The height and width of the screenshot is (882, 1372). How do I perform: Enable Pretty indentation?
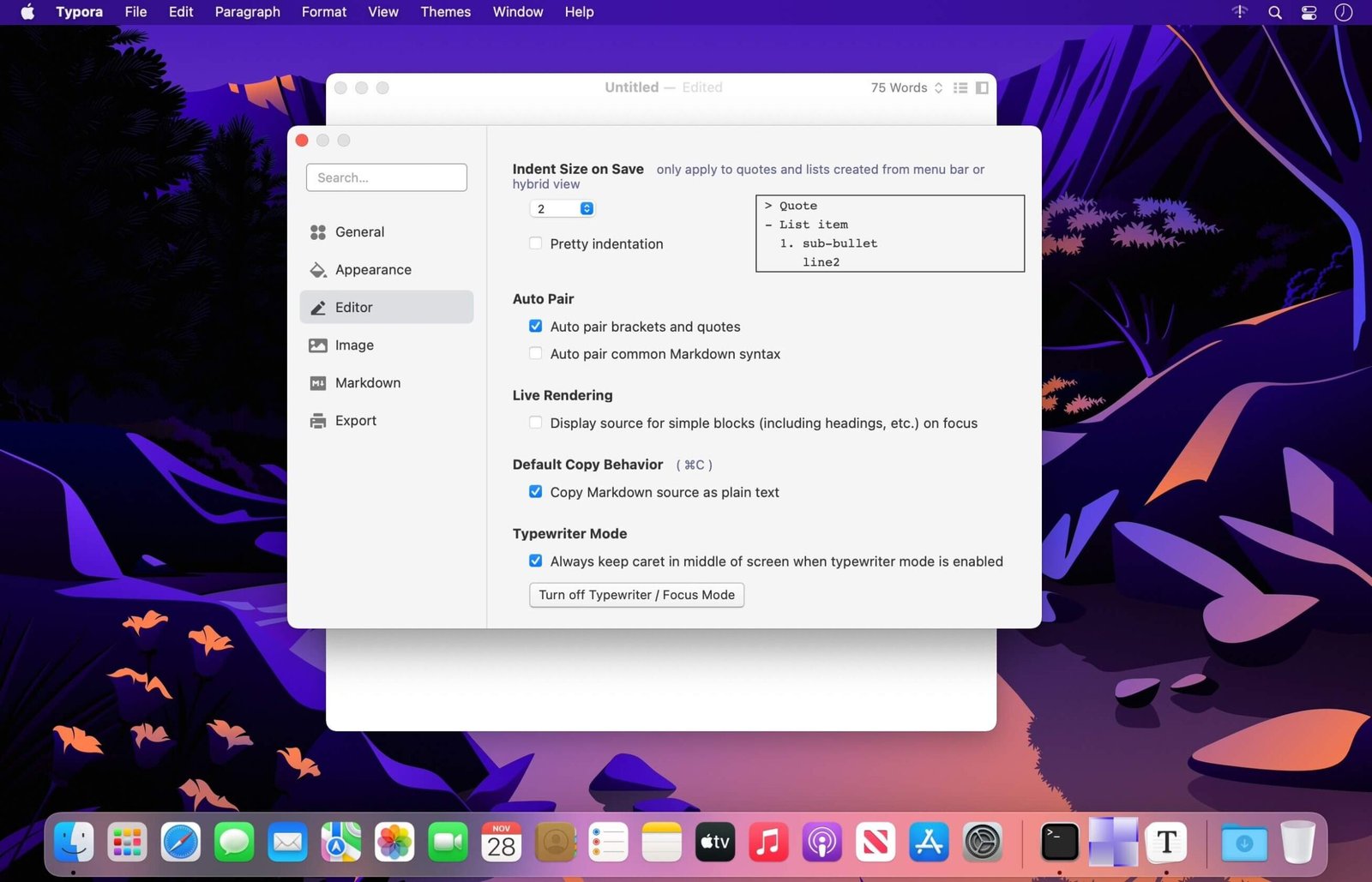click(x=535, y=243)
